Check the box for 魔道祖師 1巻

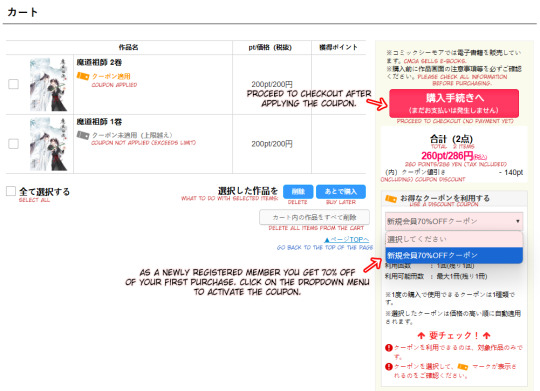[x=13, y=144]
